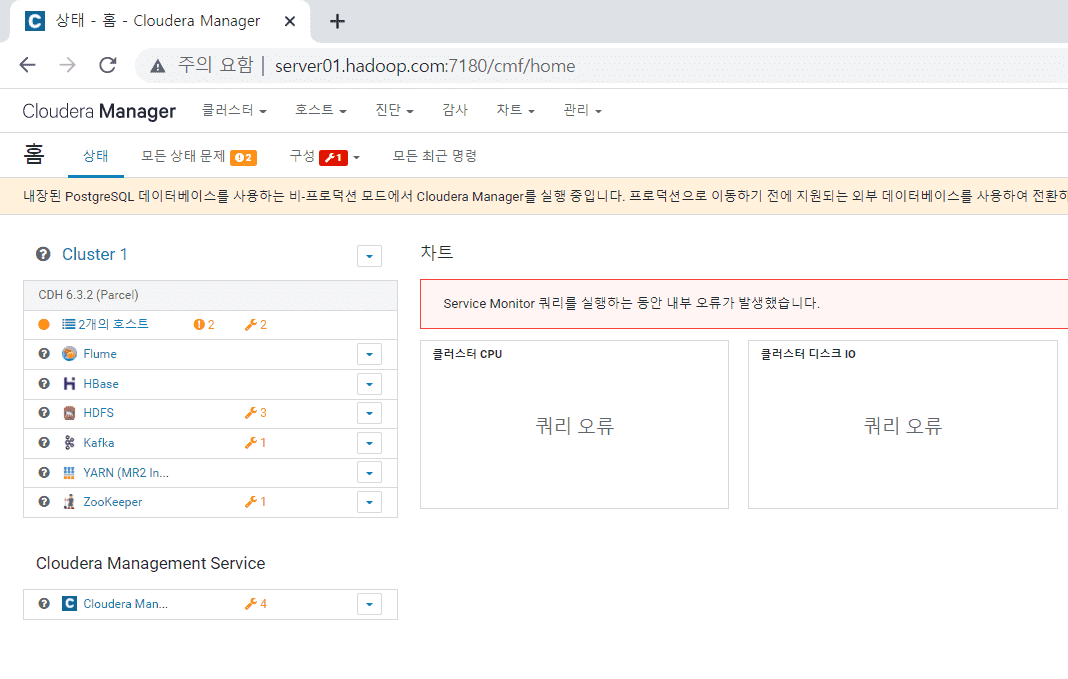Open the ZooKeeper service link

click(112, 502)
